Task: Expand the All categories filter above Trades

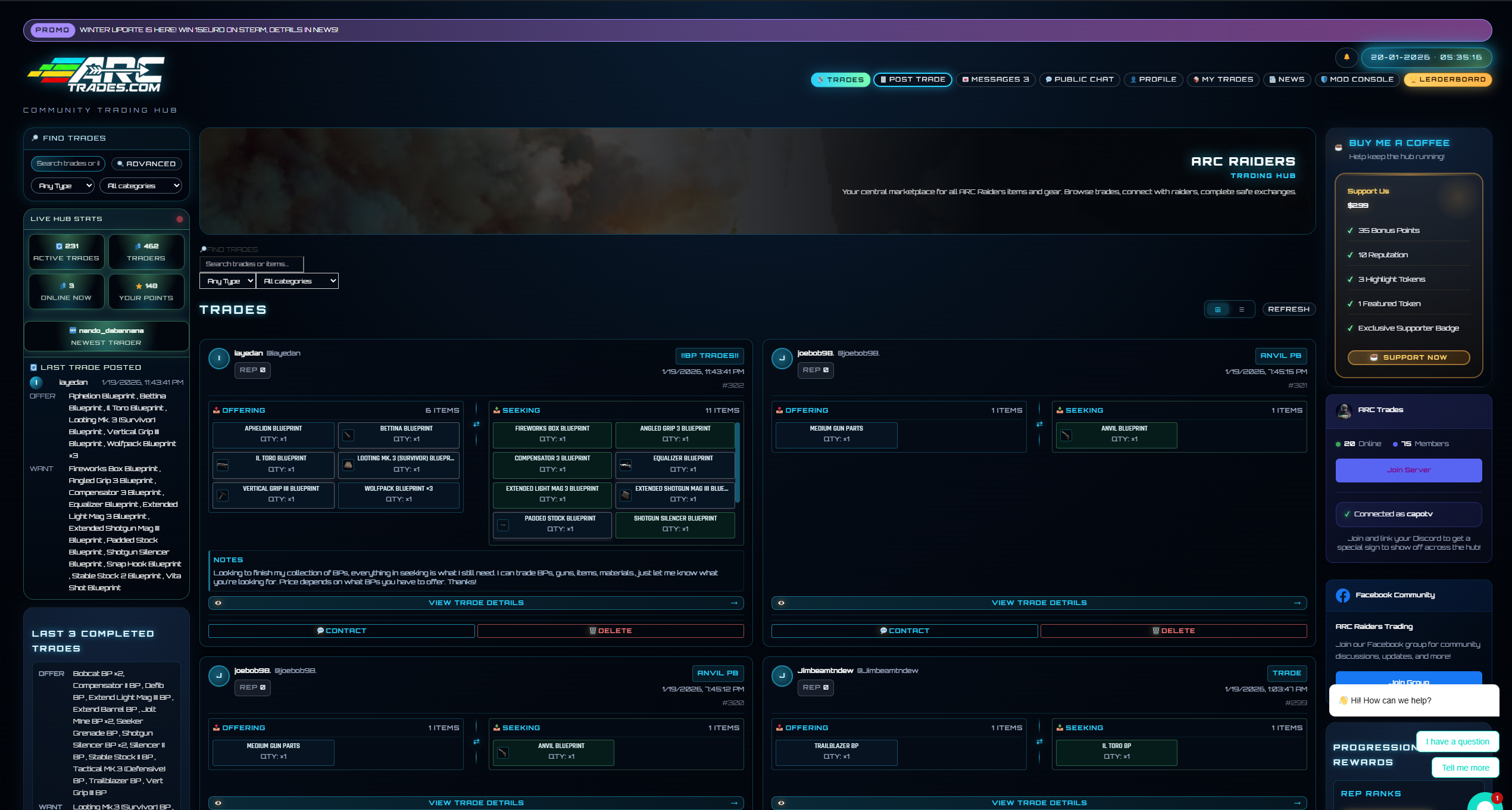Action: pos(297,281)
